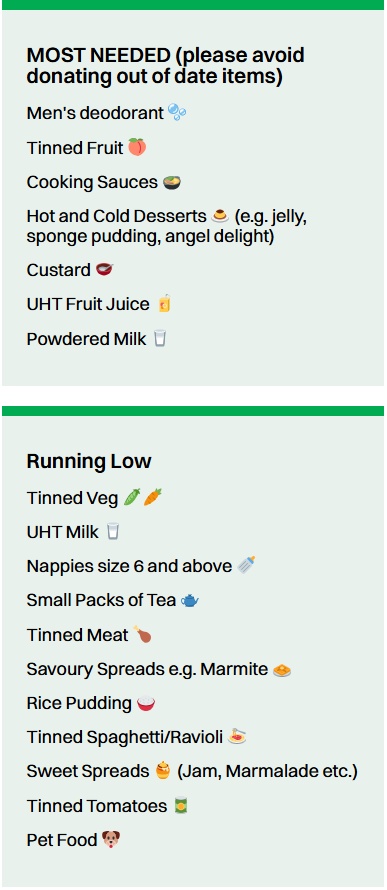The height and width of the screenshot is (890, 387).
Task: Click the UHT Milk item in Running Low
Action: click(x=62, y=532)
